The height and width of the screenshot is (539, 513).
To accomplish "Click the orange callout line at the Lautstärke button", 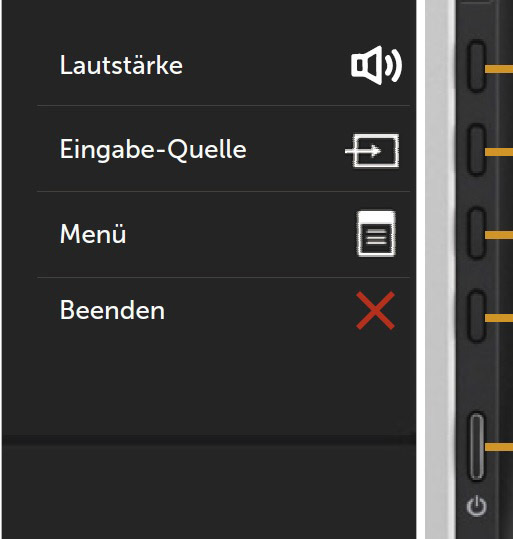I will coord(499,69).
